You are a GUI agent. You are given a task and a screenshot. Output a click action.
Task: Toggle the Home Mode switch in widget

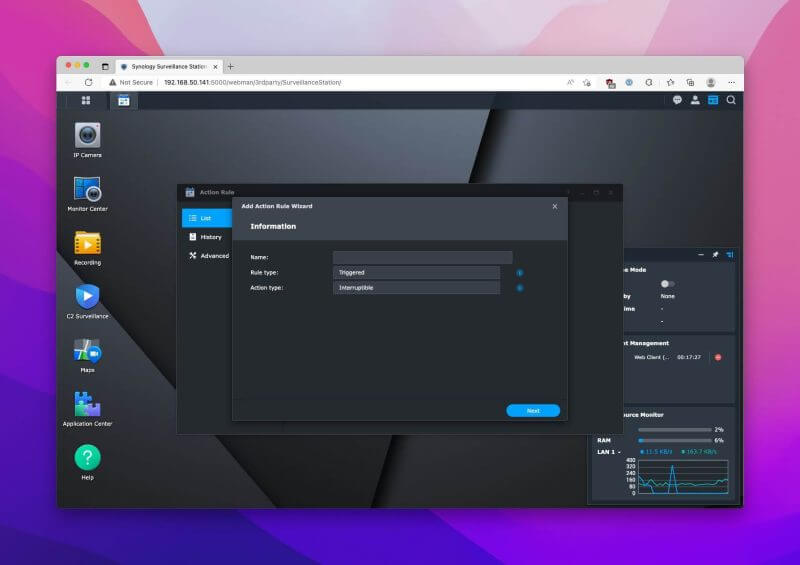(667, 284)
